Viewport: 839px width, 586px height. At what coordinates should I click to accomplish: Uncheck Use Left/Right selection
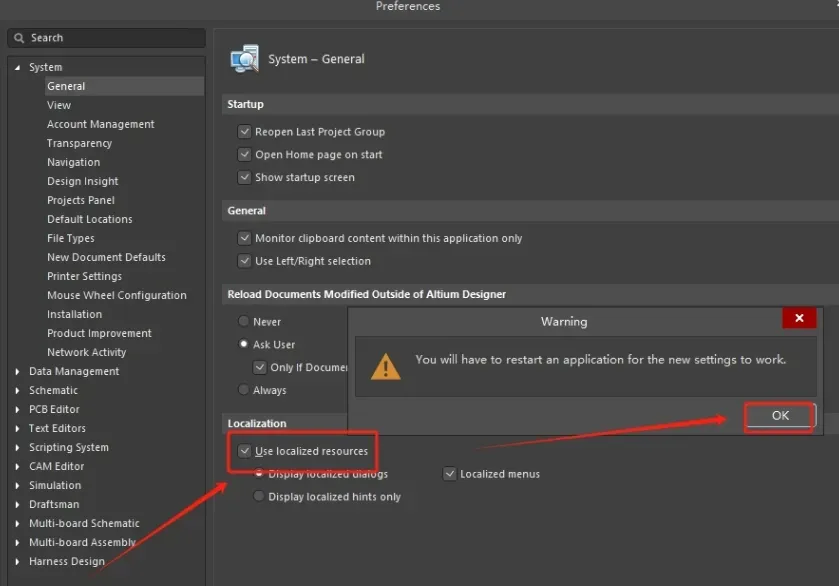pos(245,261)
